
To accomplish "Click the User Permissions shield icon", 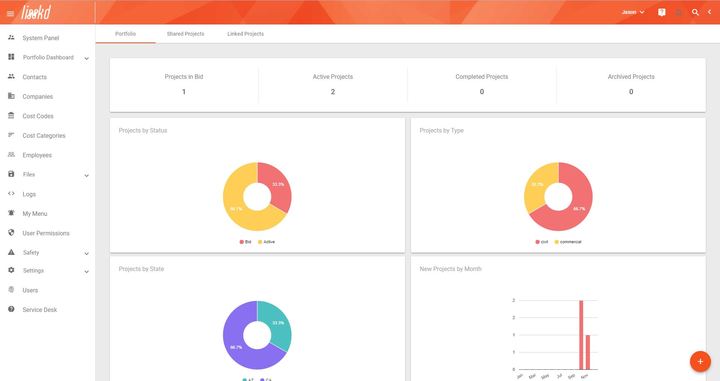I will (x=11, y=233).
